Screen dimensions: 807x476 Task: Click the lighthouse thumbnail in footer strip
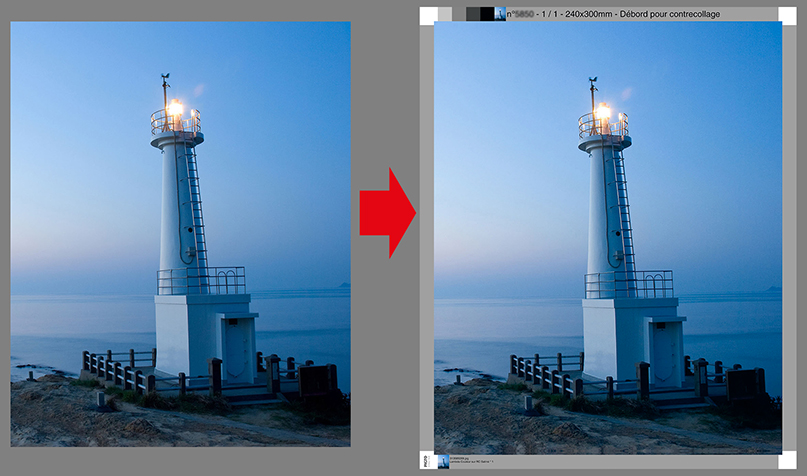point(443,462)
